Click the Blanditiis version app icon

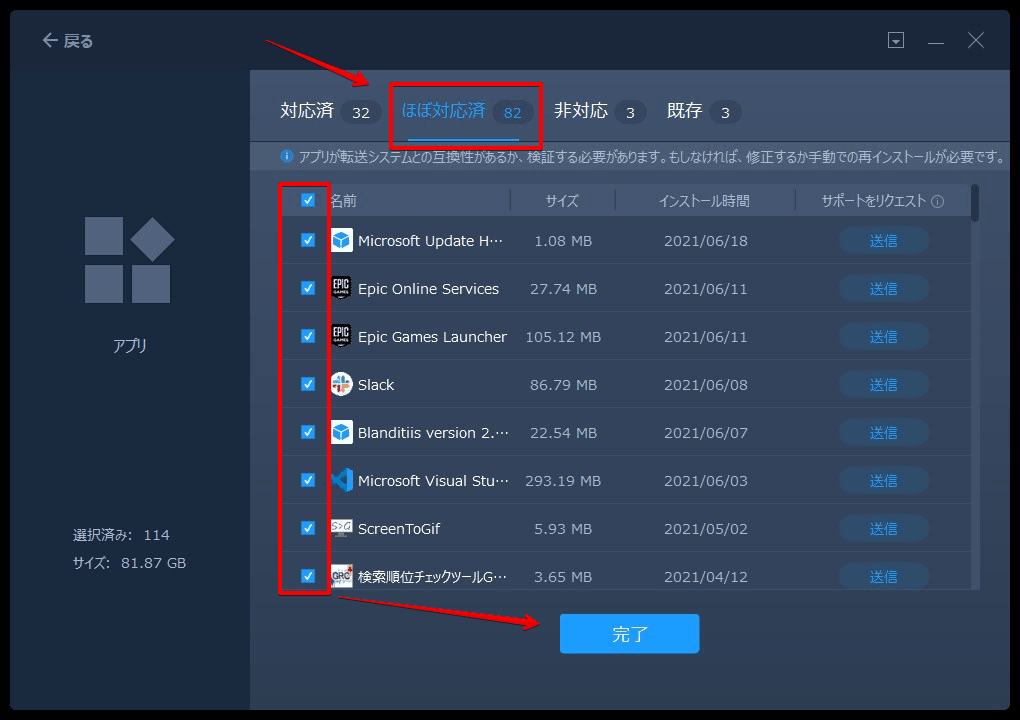click(x=342, y=433)
